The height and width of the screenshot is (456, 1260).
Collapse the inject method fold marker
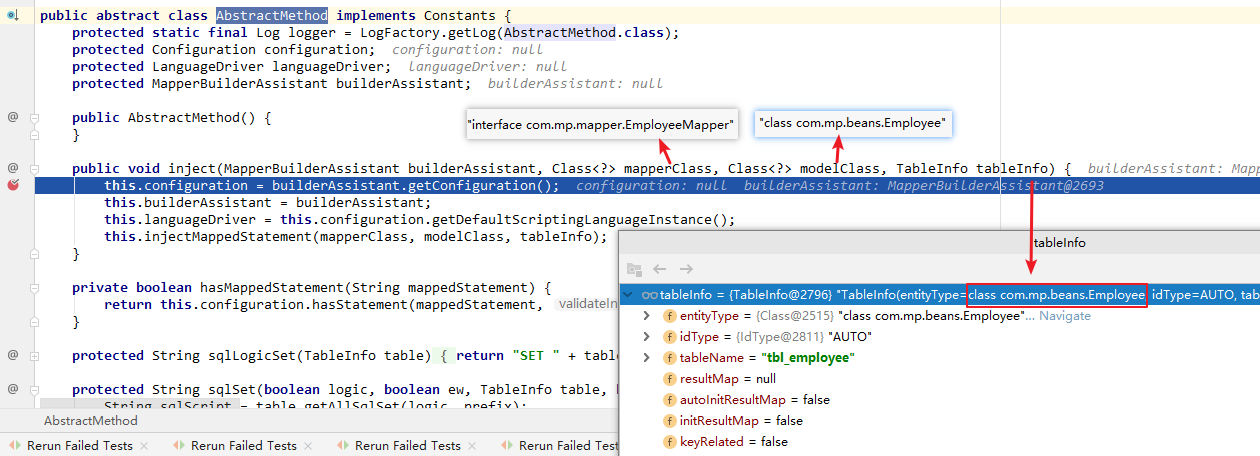[x=33, y=168]
